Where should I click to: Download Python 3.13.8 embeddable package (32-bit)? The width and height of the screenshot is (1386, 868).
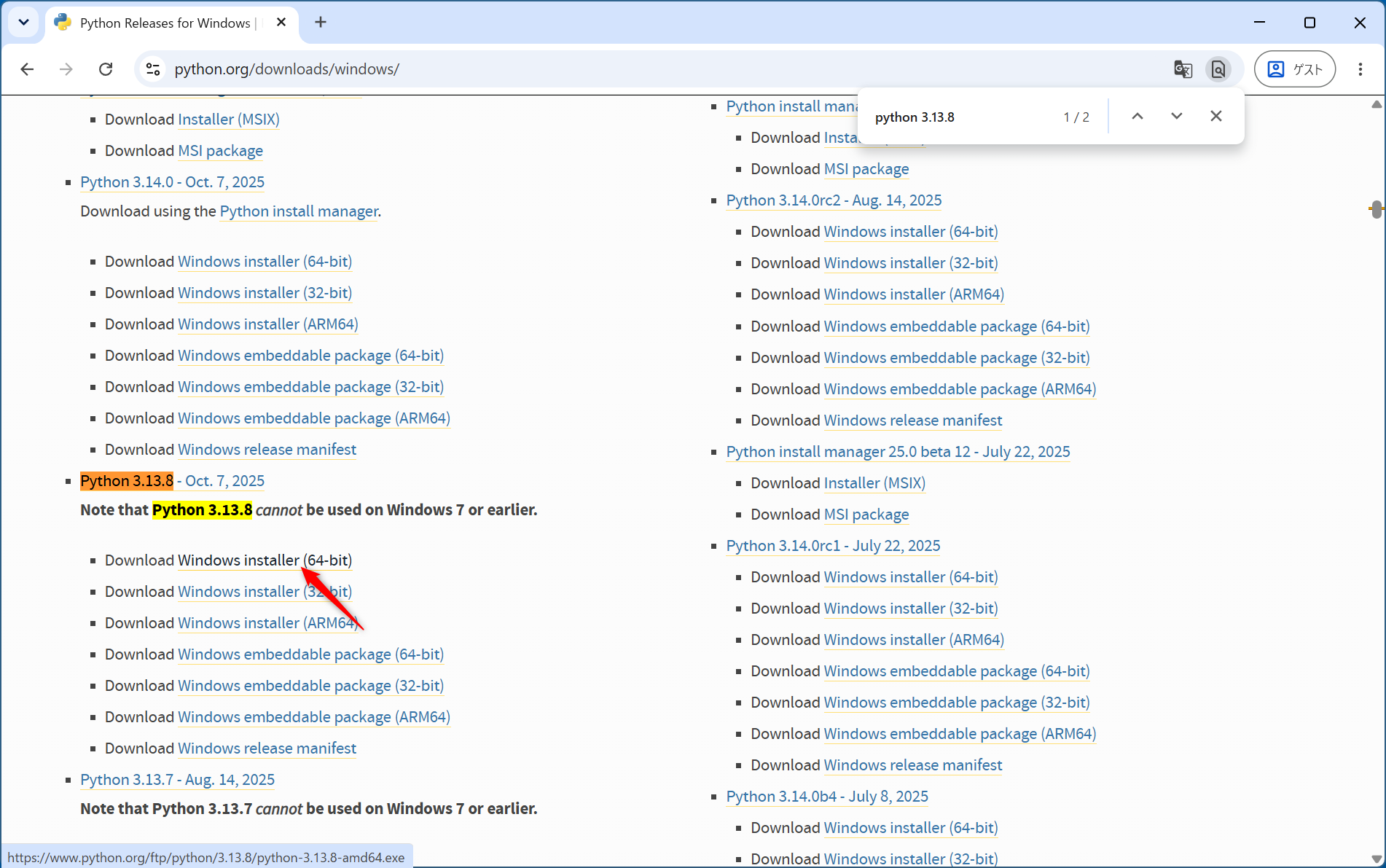(311, 686)
